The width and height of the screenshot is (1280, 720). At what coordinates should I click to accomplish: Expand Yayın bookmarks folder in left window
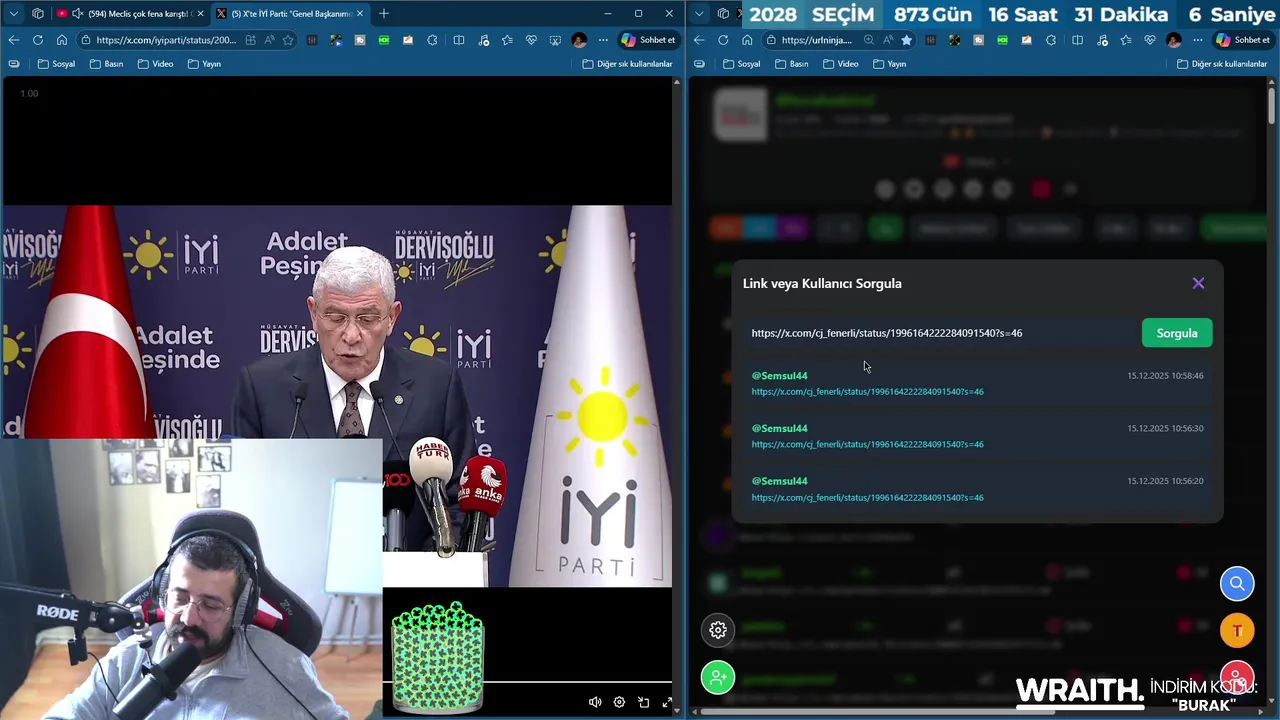[x=204, y=64]
